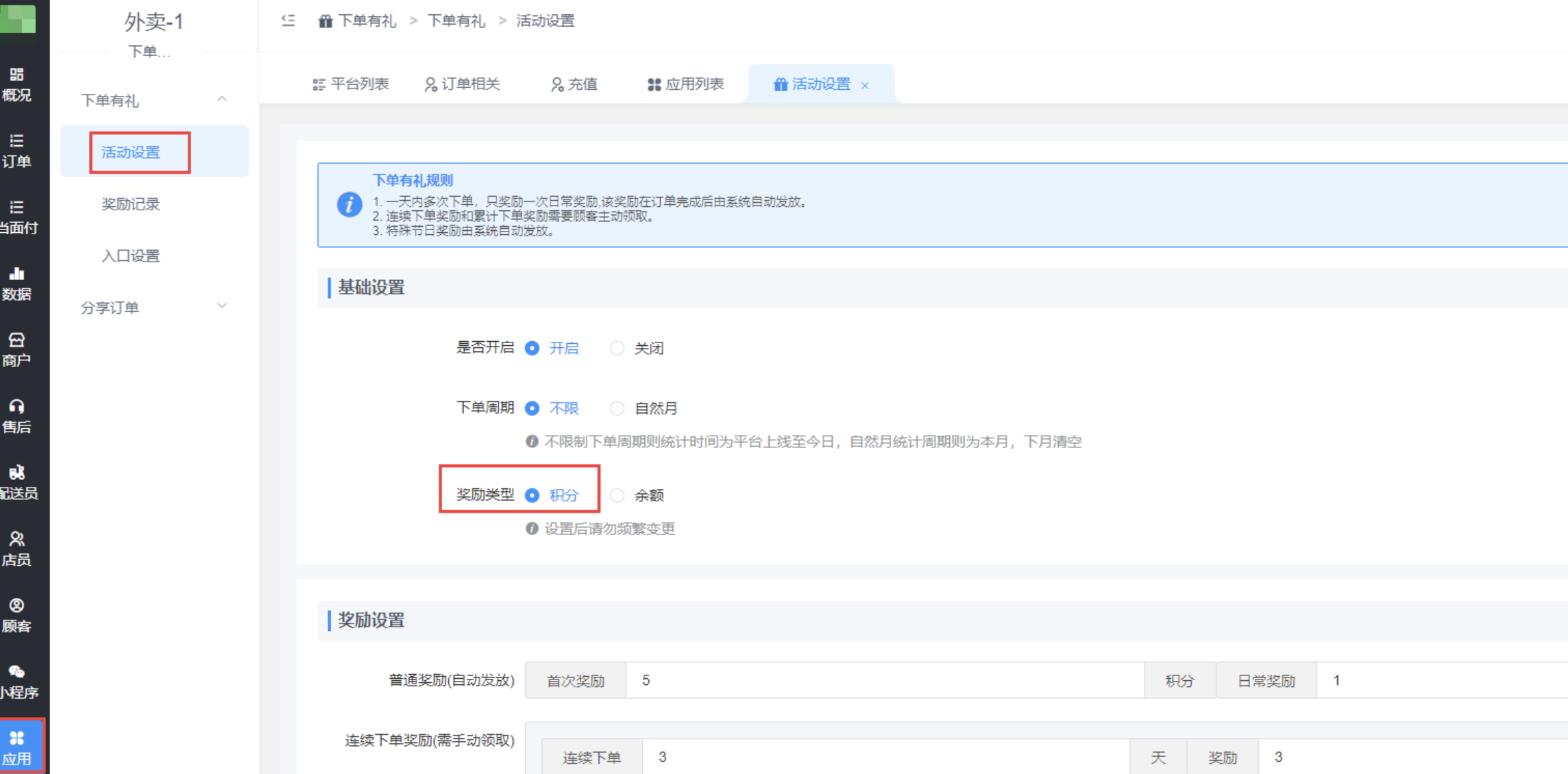Open the 概况 overview sidebar icon
The image size is (1568, 774).
(x=17, y=84)
